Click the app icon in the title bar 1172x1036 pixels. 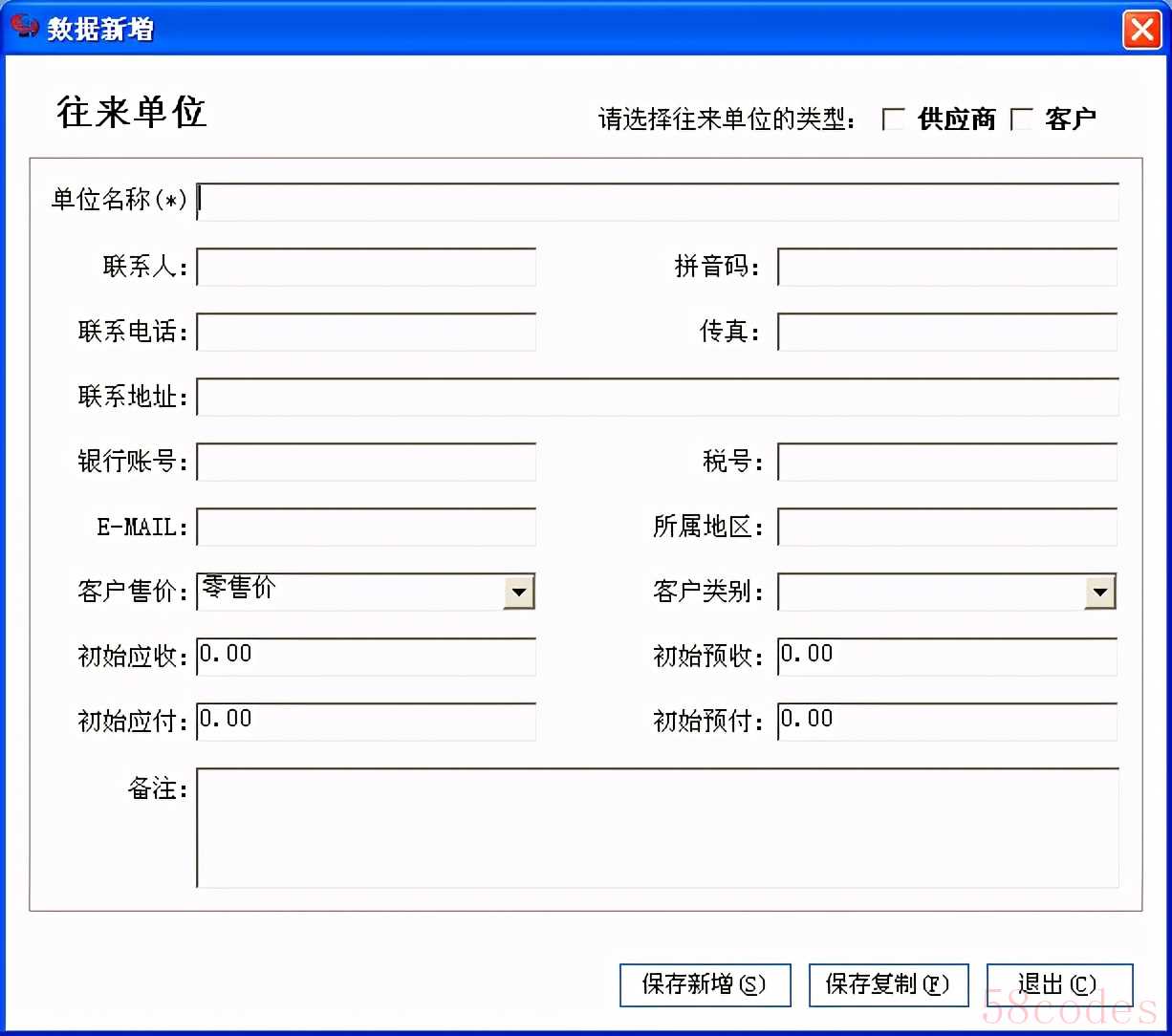(24, 27)
